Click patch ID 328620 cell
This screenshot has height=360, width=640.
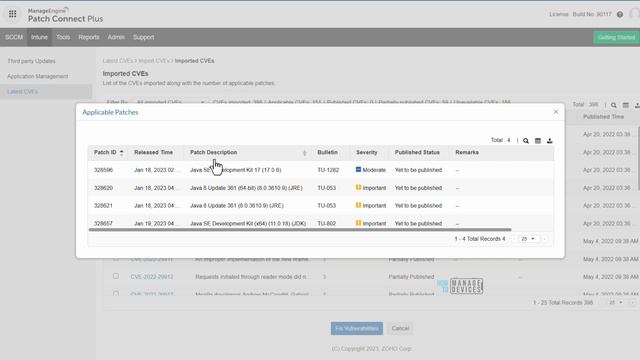tap(103, 188)
